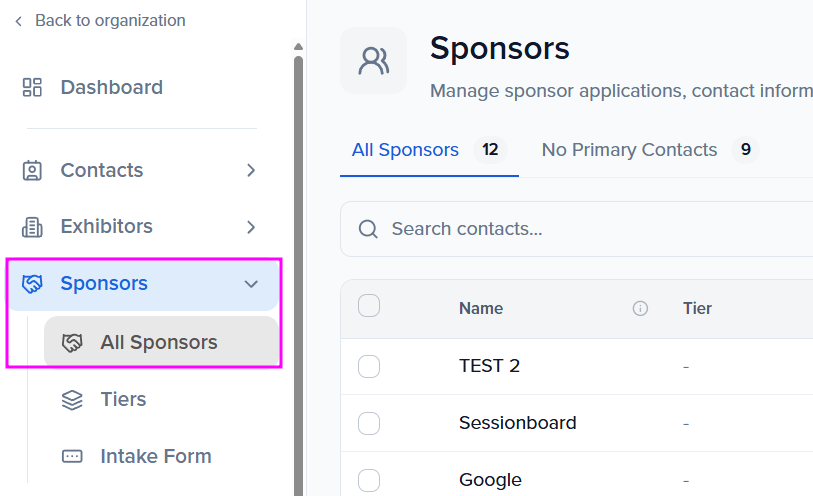Open the Google sponsor entry

tap(490, 480)
